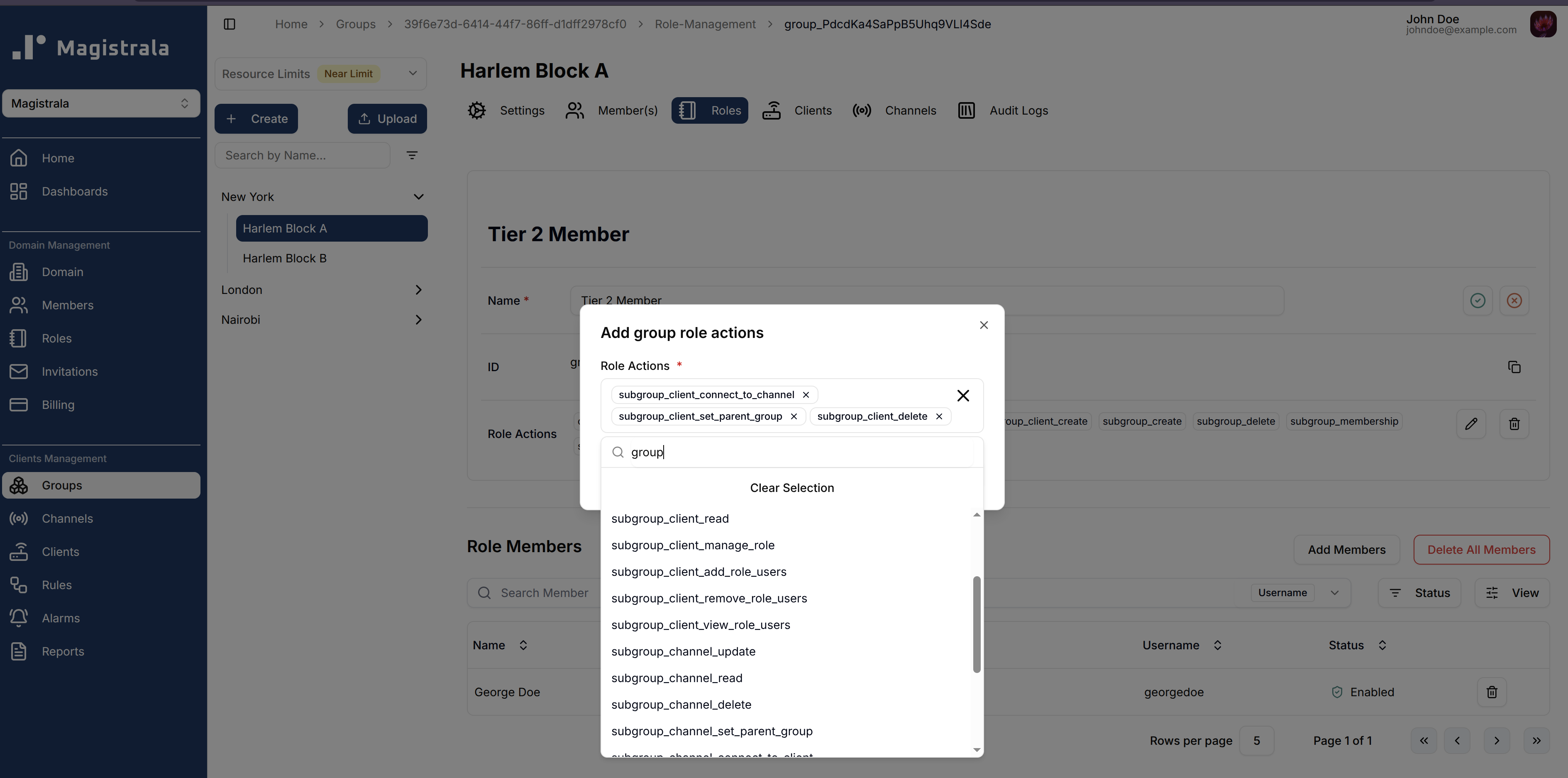The width and height of the screenshot is (1568, 778).
Task: Expand the London group tree
Action: pyautogui.click(x=418, y=290)
